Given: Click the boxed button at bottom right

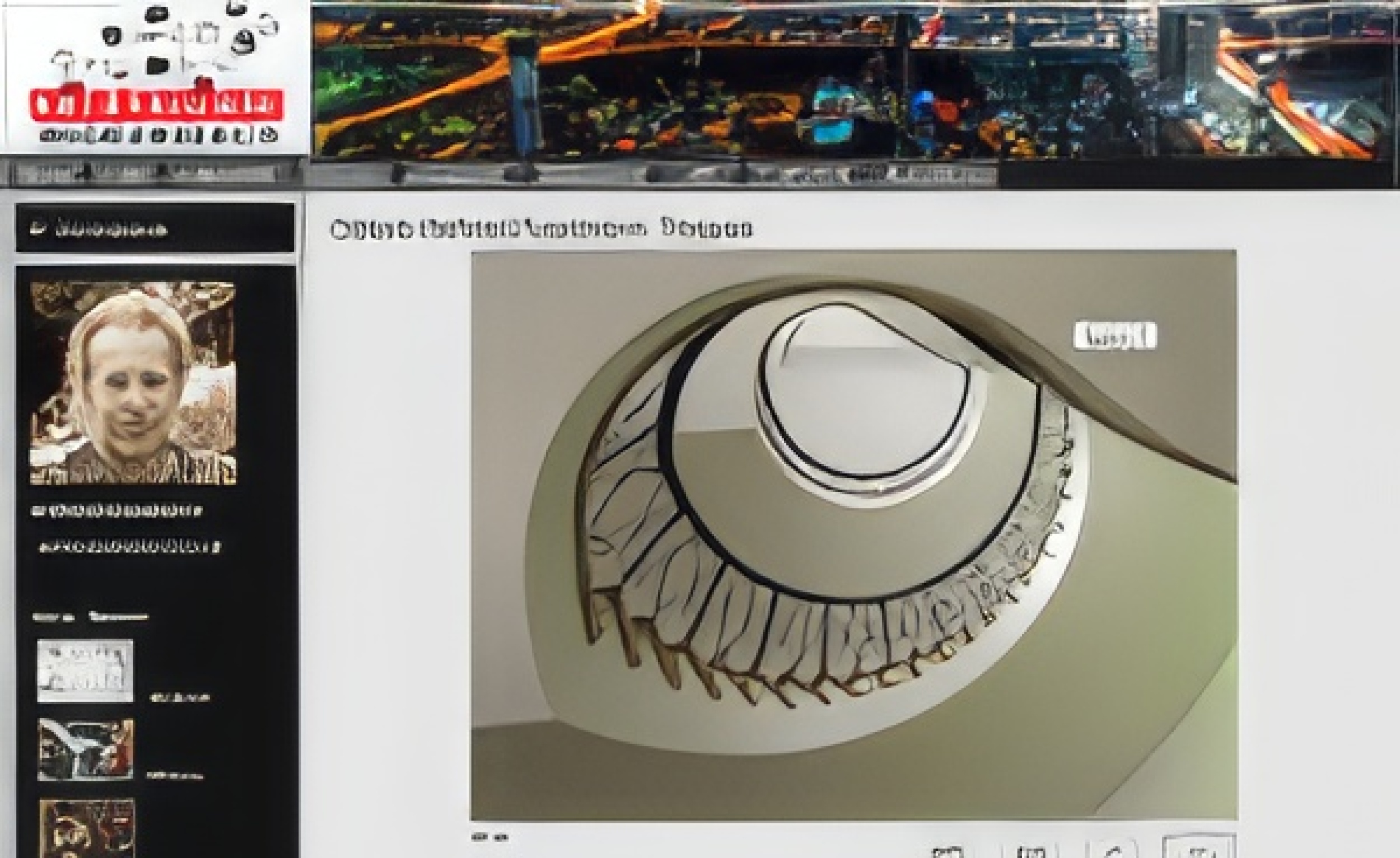Looking at the screenshot, I should tap(1200, 846).
